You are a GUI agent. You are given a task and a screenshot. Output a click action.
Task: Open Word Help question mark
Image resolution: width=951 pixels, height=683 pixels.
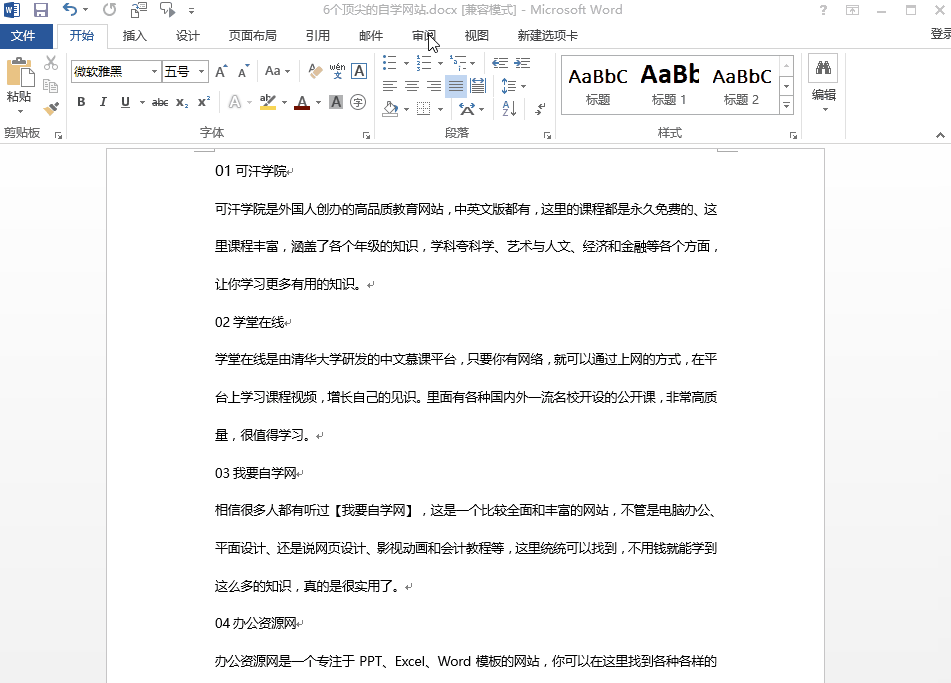[823, 10]
